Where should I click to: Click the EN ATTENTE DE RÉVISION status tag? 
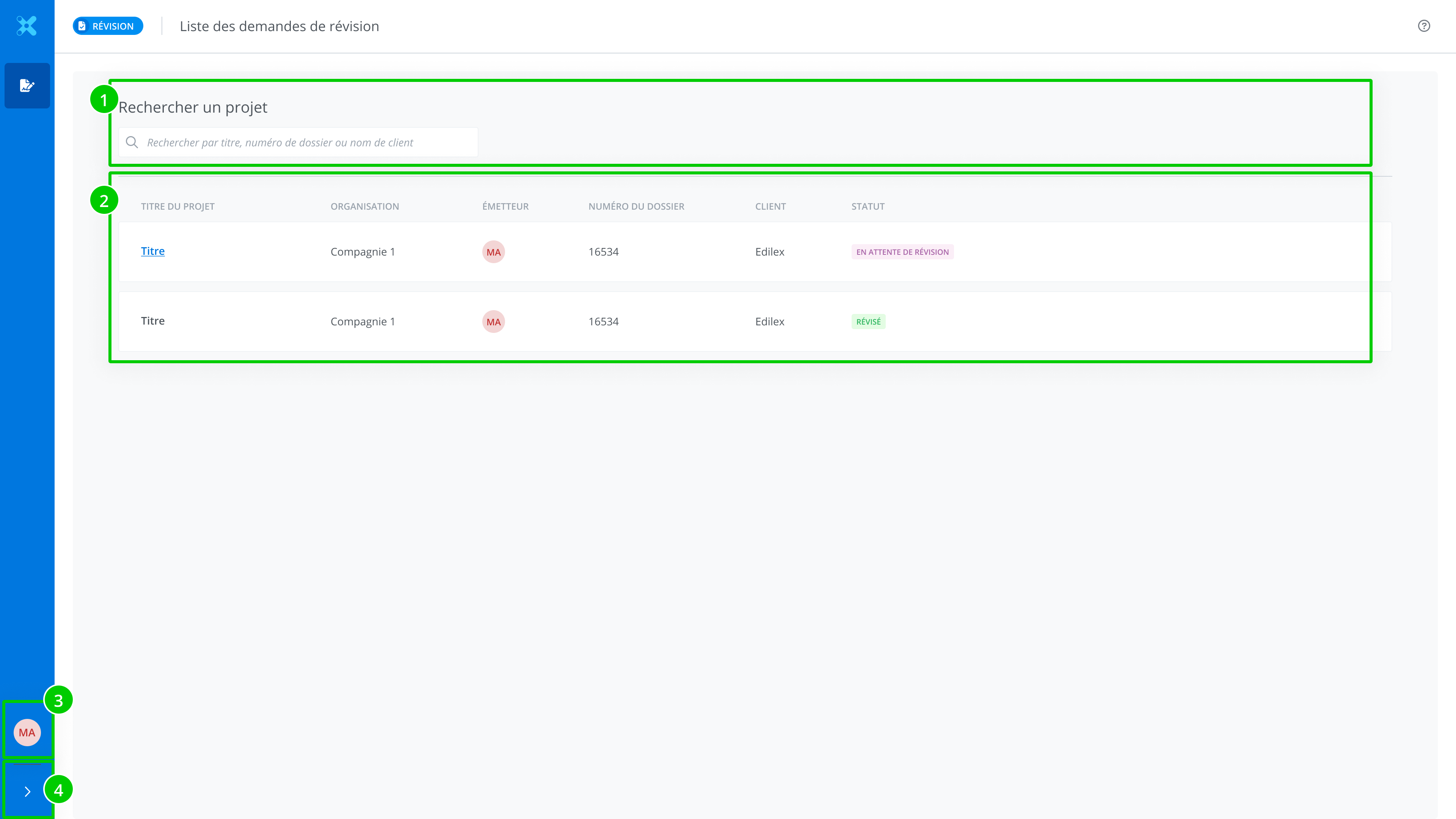902,252
